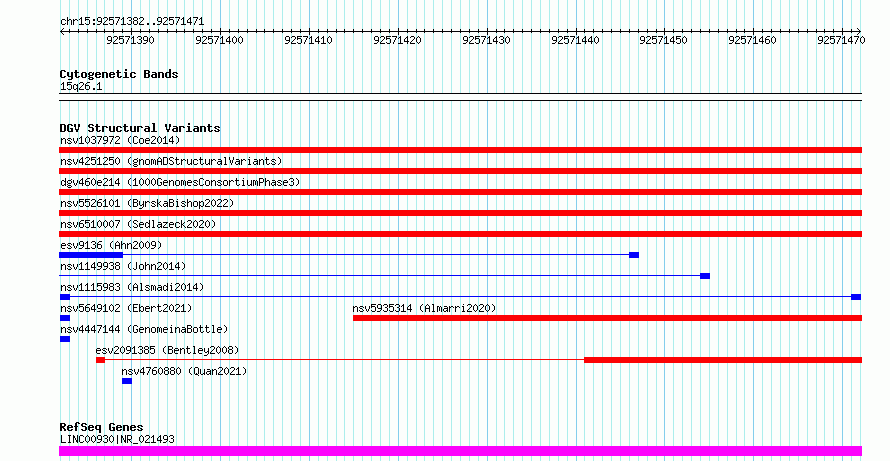The image size is (890, 461).
Task: Click the RefSeq Genes track title
Action: pyautogui.click(x=101, y=428)
